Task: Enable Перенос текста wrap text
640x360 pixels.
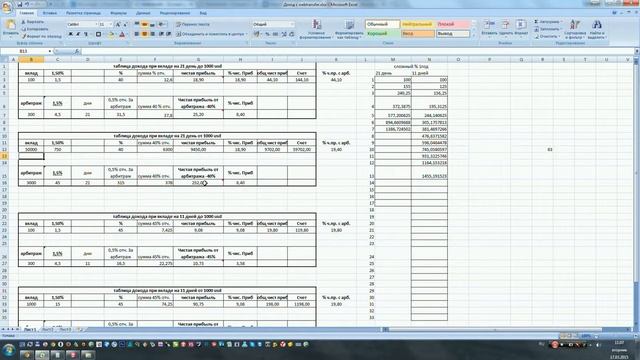Action: click(193, 24)
